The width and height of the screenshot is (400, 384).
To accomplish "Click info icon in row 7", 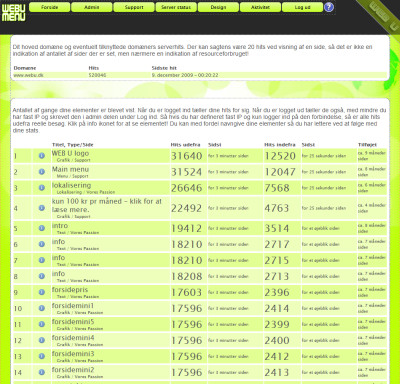I will pos(42,260).
